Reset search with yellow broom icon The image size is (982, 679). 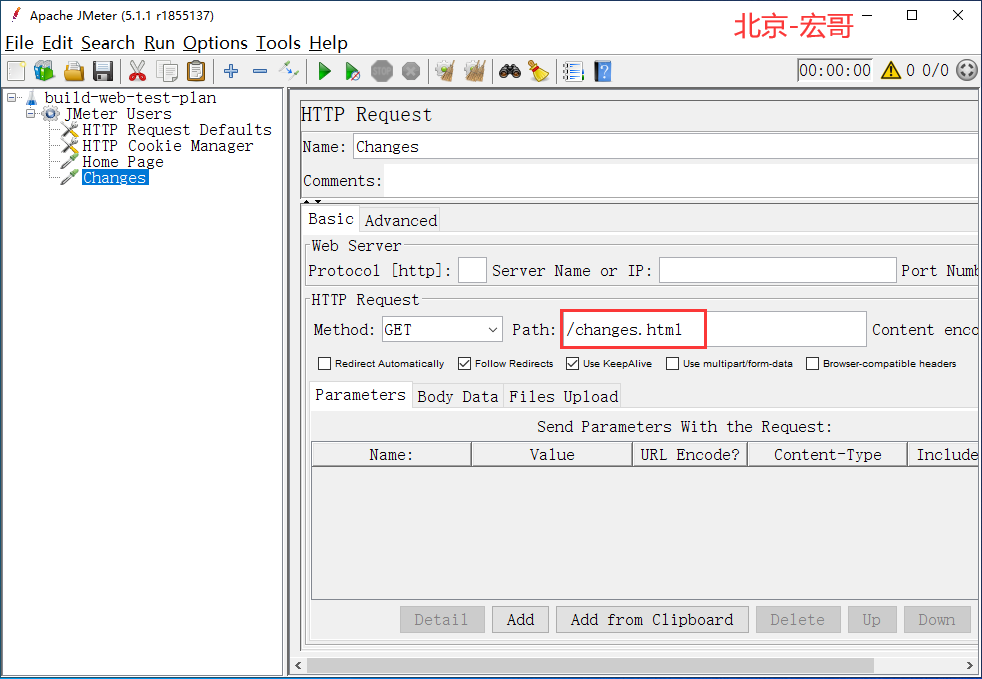[538, 71]
